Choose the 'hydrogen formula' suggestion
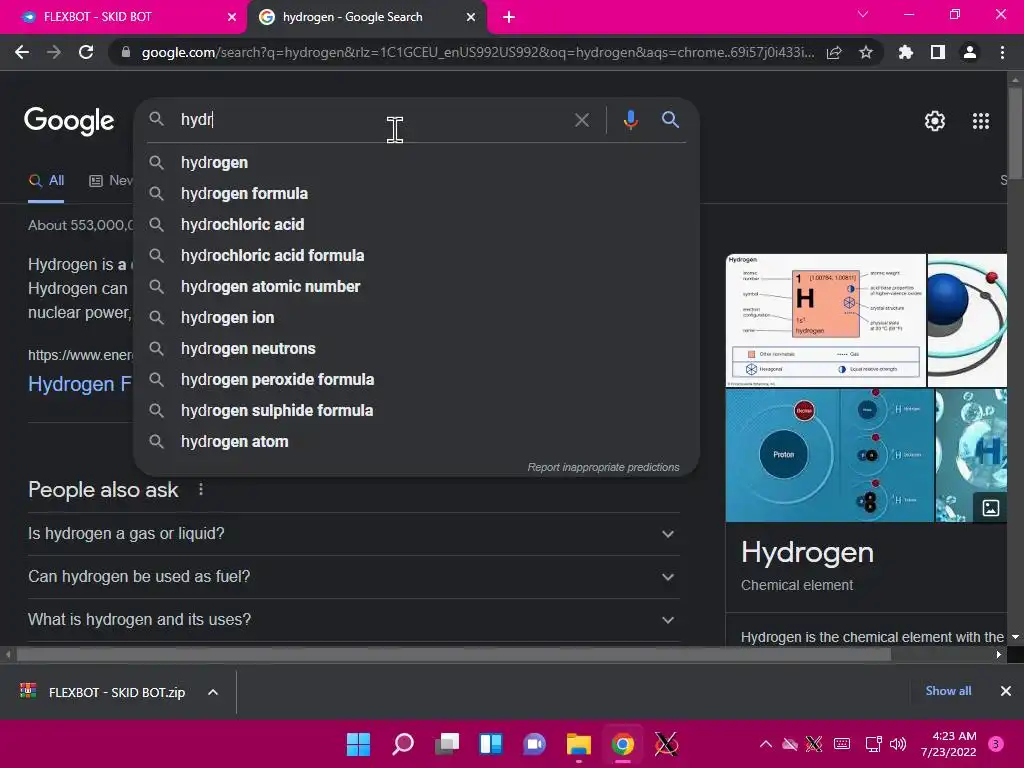Image resolution: width=1024 pixels, height=768 pixels. click(417, 193)
